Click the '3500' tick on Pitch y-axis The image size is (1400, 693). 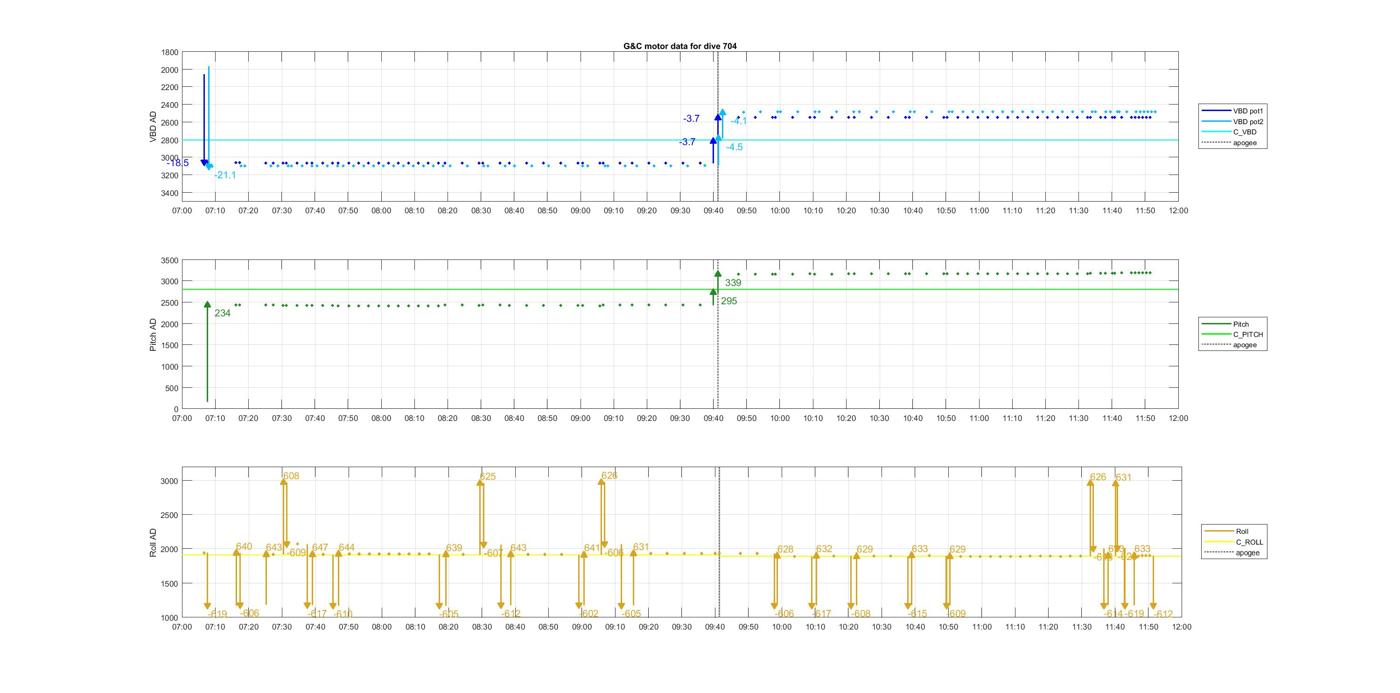click(169, 260)
